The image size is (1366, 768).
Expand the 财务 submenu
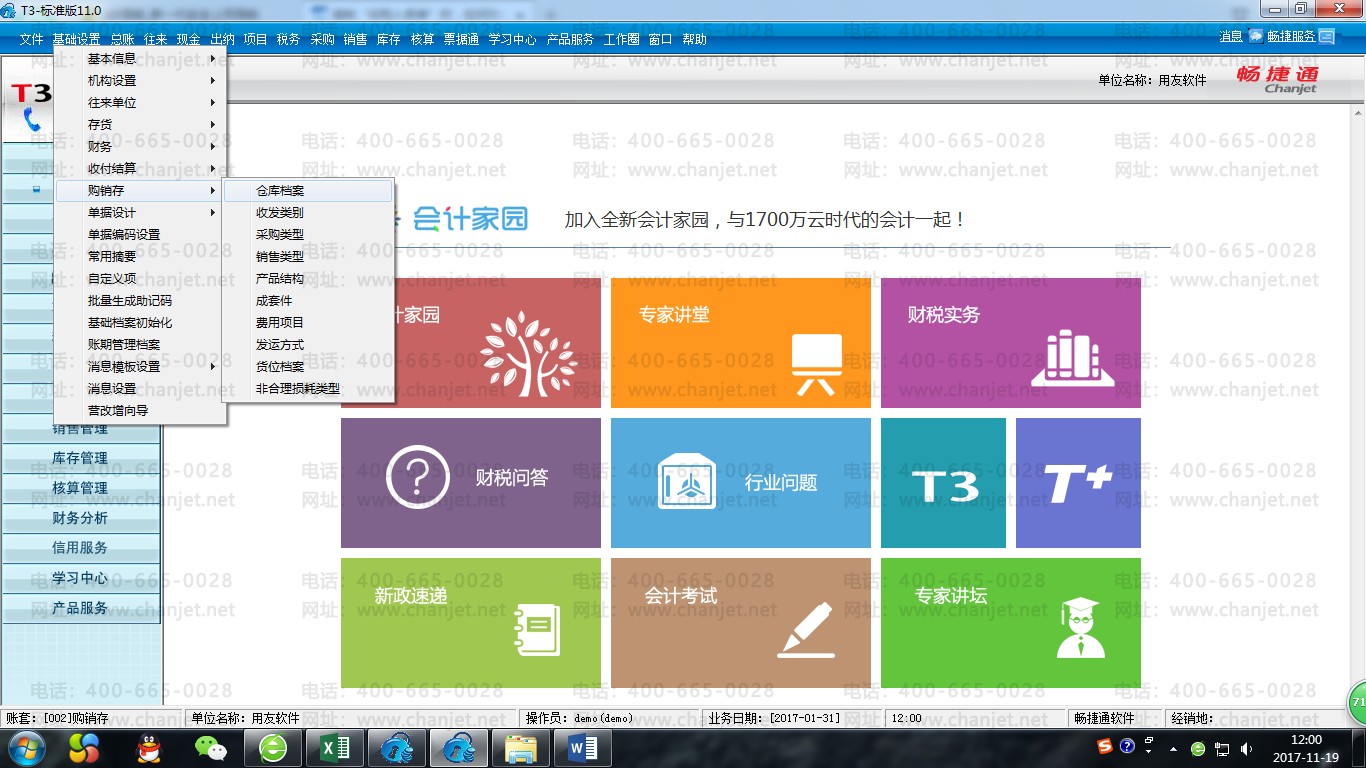coord(141,147)
